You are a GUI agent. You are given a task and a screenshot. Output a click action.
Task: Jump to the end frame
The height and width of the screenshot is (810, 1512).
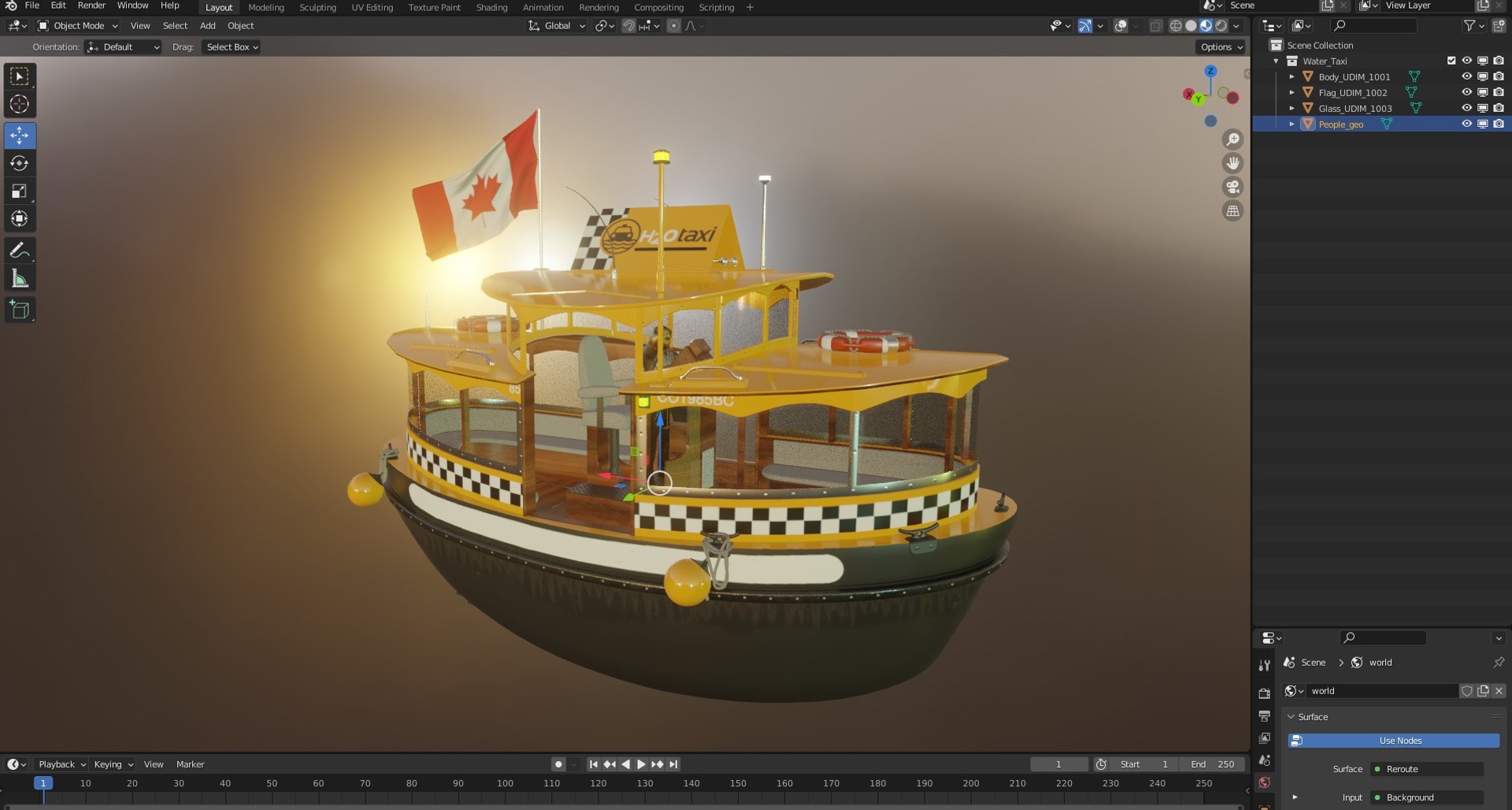(673, 764)
